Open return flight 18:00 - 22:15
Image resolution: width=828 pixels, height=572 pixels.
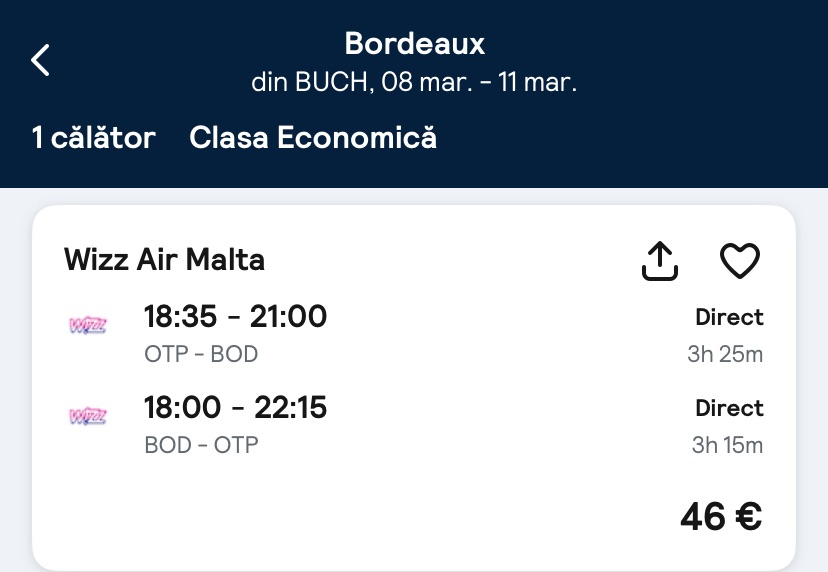[235, 408]
